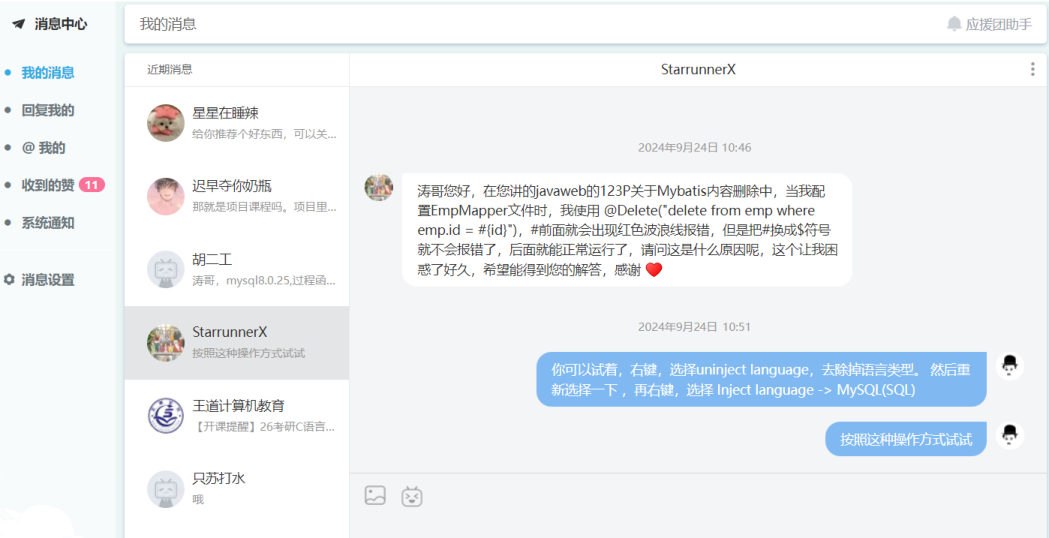Click the 消息中心 title
The height and width of the screenshot is (538, 1049).
[x=61, y=24]
